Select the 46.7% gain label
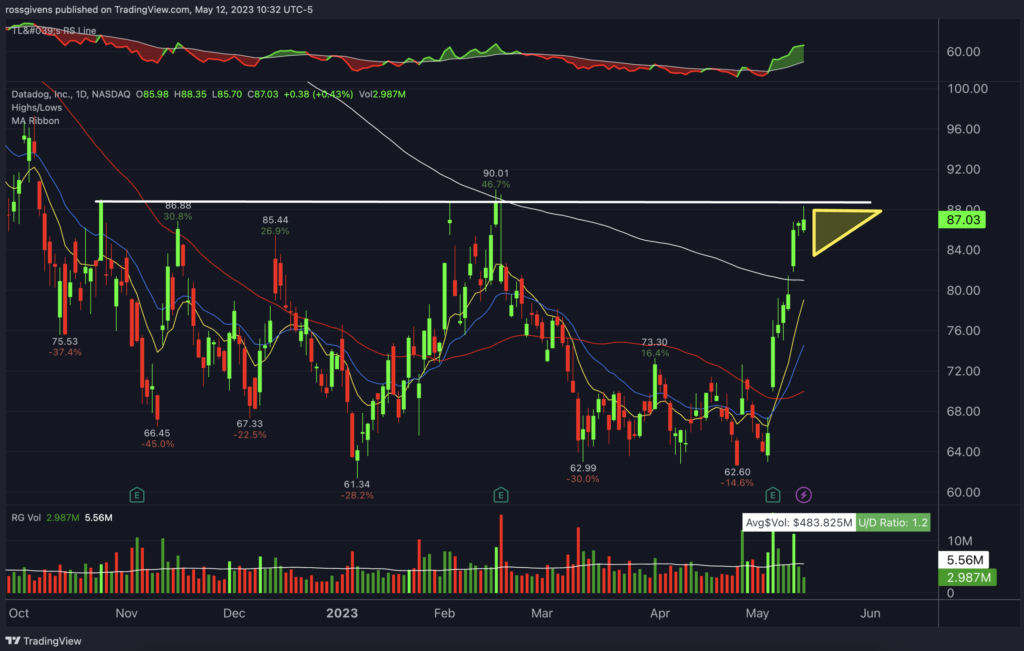 click(496, 184)
